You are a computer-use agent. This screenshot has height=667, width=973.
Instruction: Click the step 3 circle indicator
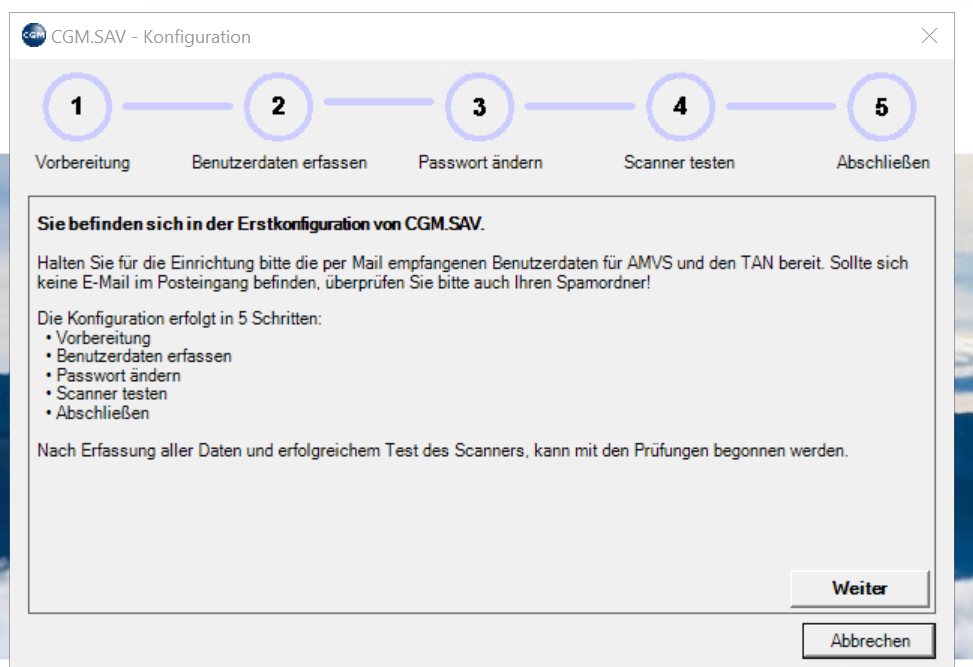tap(479, 106)
